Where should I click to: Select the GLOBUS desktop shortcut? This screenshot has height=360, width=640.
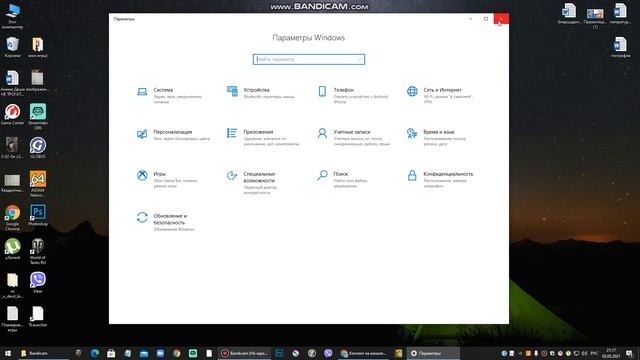[38, 148]
